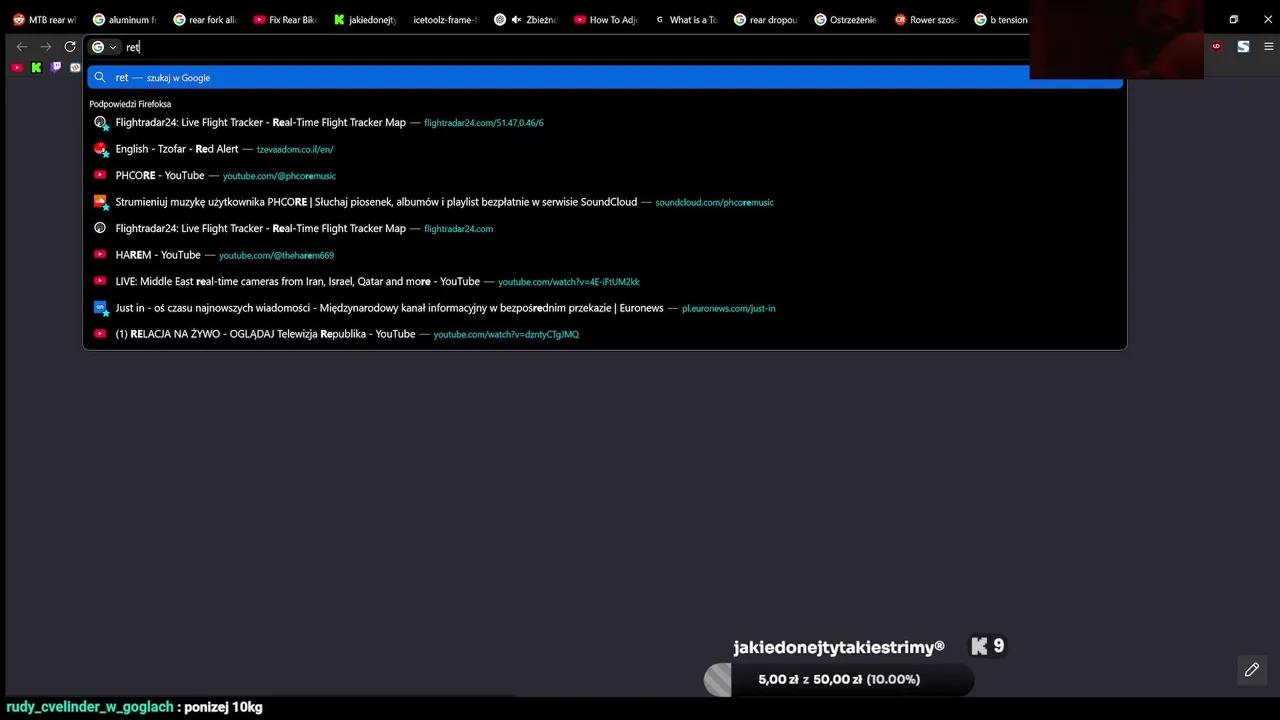Click the pencil edit icon at bottom right
The width and height of the screenshot is (1280, 720).
[1252, 670]
